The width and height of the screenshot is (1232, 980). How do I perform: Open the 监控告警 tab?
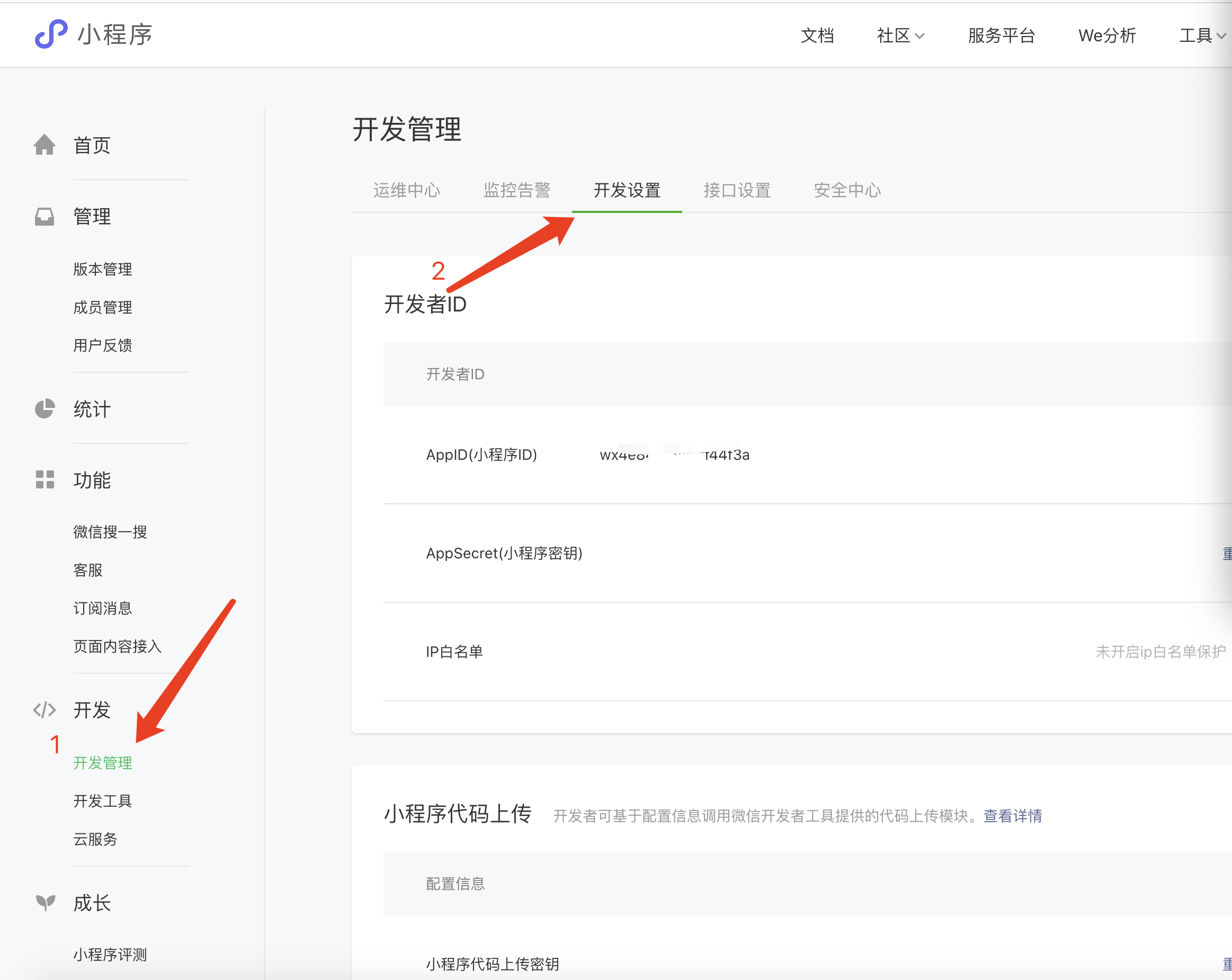[516, 190]
